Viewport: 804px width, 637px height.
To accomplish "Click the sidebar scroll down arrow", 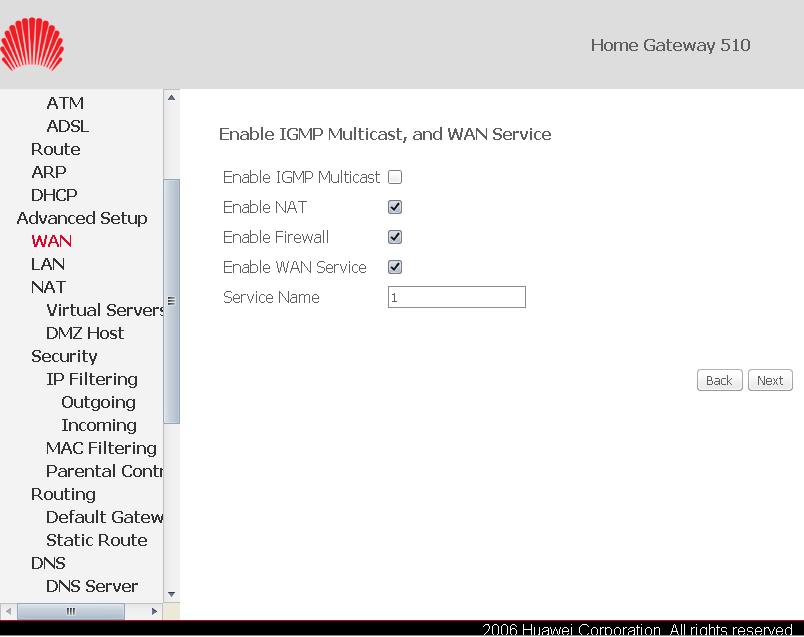I will click(x=171, y=594).
